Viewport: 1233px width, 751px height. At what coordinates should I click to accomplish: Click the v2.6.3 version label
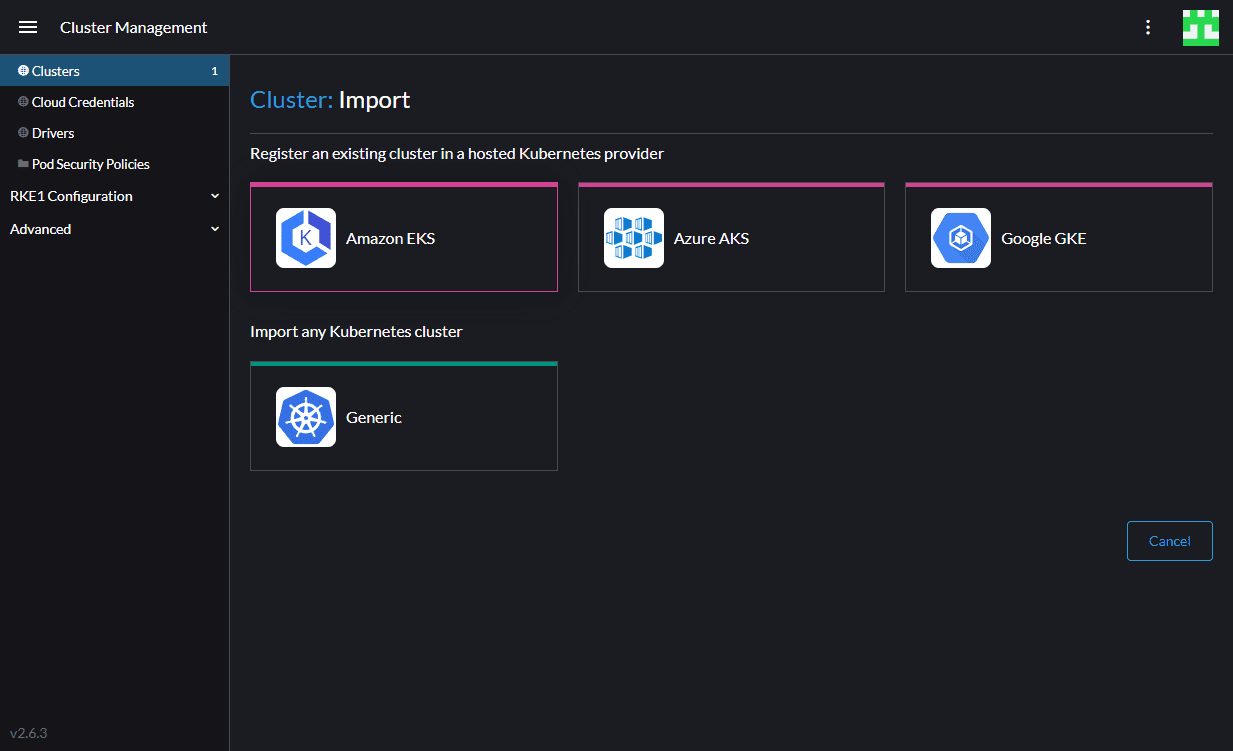point(29,733)
